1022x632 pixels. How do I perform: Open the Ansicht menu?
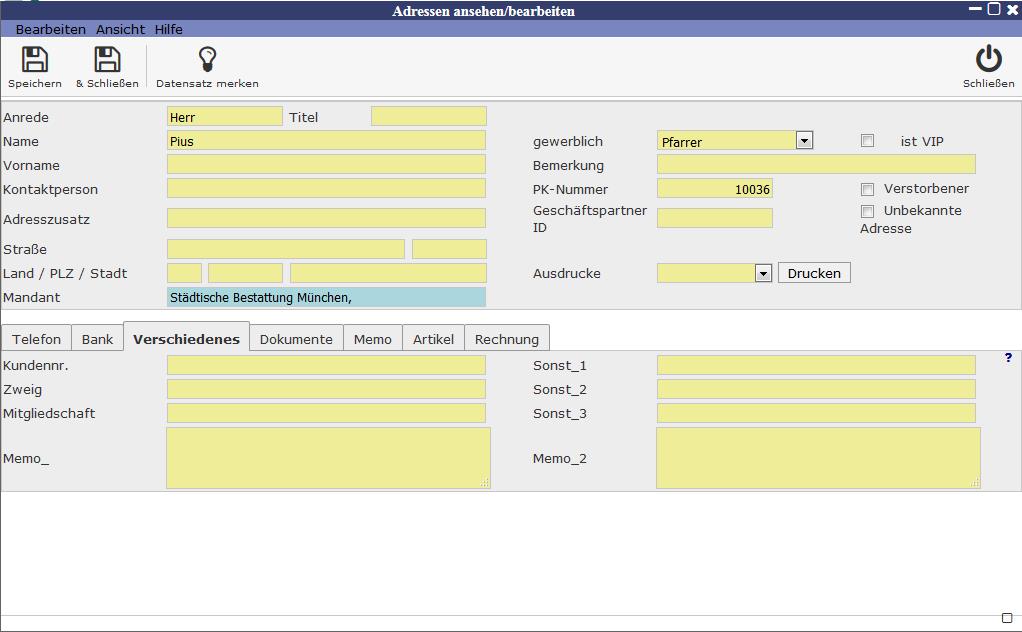tap(120, 30)
